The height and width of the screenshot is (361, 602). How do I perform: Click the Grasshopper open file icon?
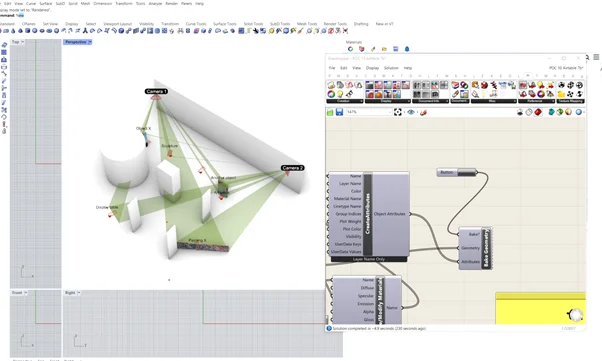click(x=330, y=112)
